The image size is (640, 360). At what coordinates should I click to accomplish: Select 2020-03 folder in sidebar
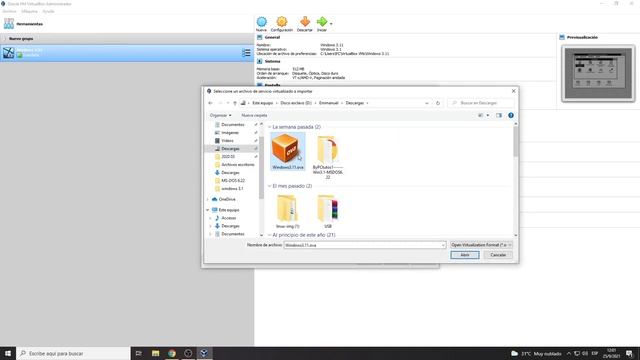(228, 157)
